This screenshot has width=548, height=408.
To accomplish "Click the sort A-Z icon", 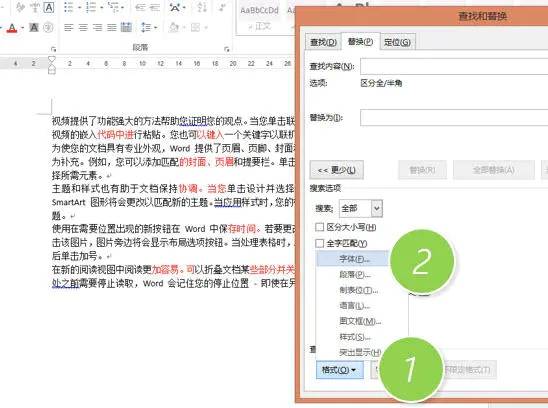I will coord(202,7).
